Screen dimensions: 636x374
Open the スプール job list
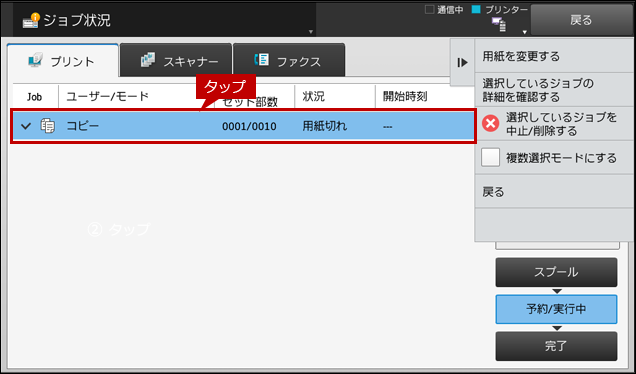point(556,272)
